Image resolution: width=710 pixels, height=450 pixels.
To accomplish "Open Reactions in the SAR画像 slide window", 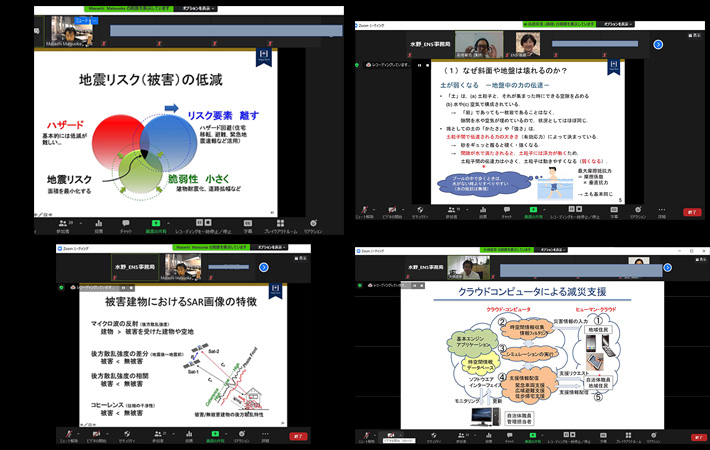I will click(242, 436).
